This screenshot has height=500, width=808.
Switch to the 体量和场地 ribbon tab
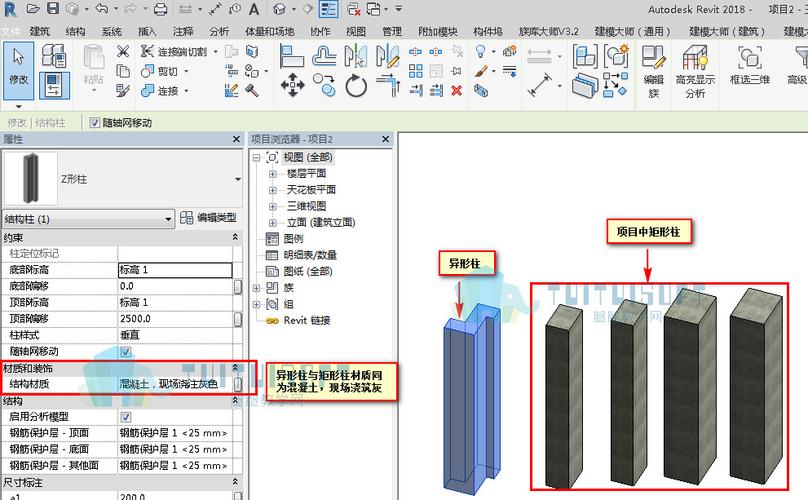(x=269, y=31)
